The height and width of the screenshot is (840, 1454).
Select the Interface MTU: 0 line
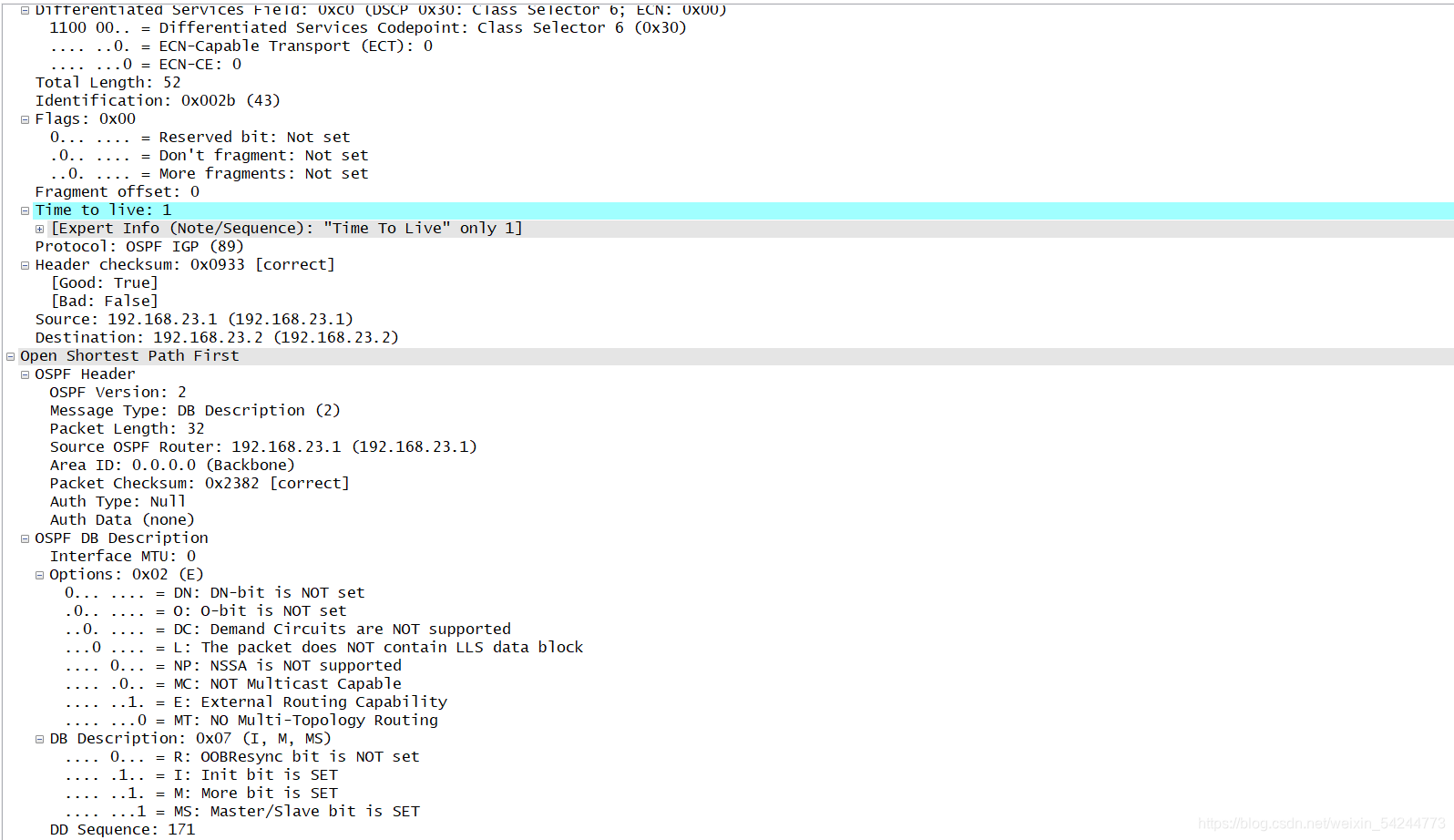[x=123, y=557]
